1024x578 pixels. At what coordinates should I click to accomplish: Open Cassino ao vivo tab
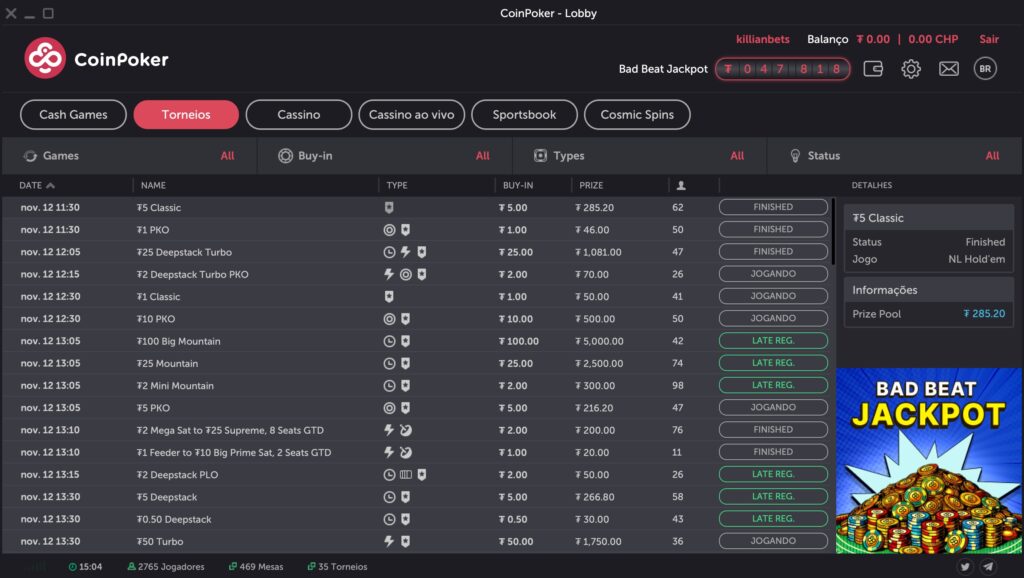click(411, 115)
